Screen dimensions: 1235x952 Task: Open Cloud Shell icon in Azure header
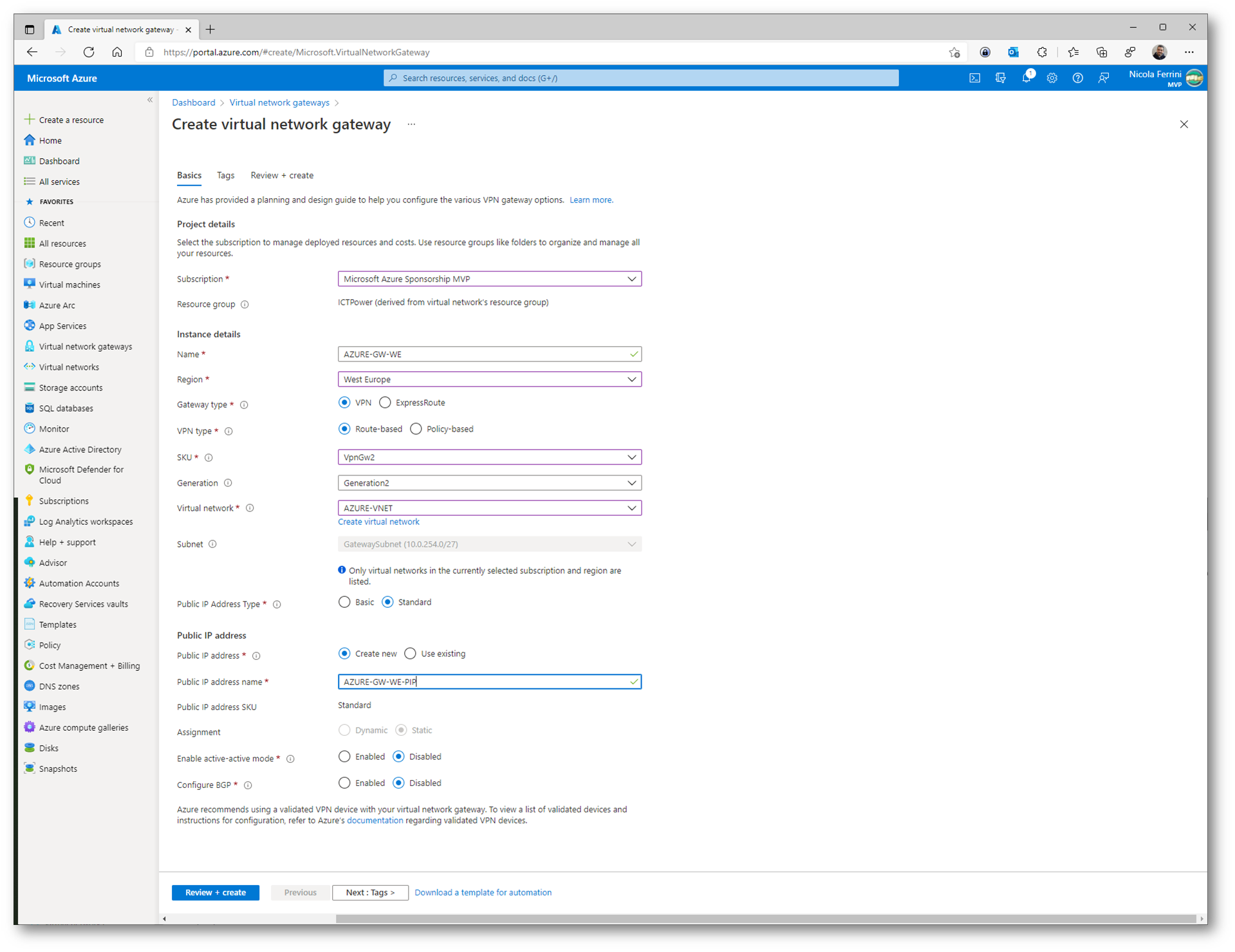[974, 78]
